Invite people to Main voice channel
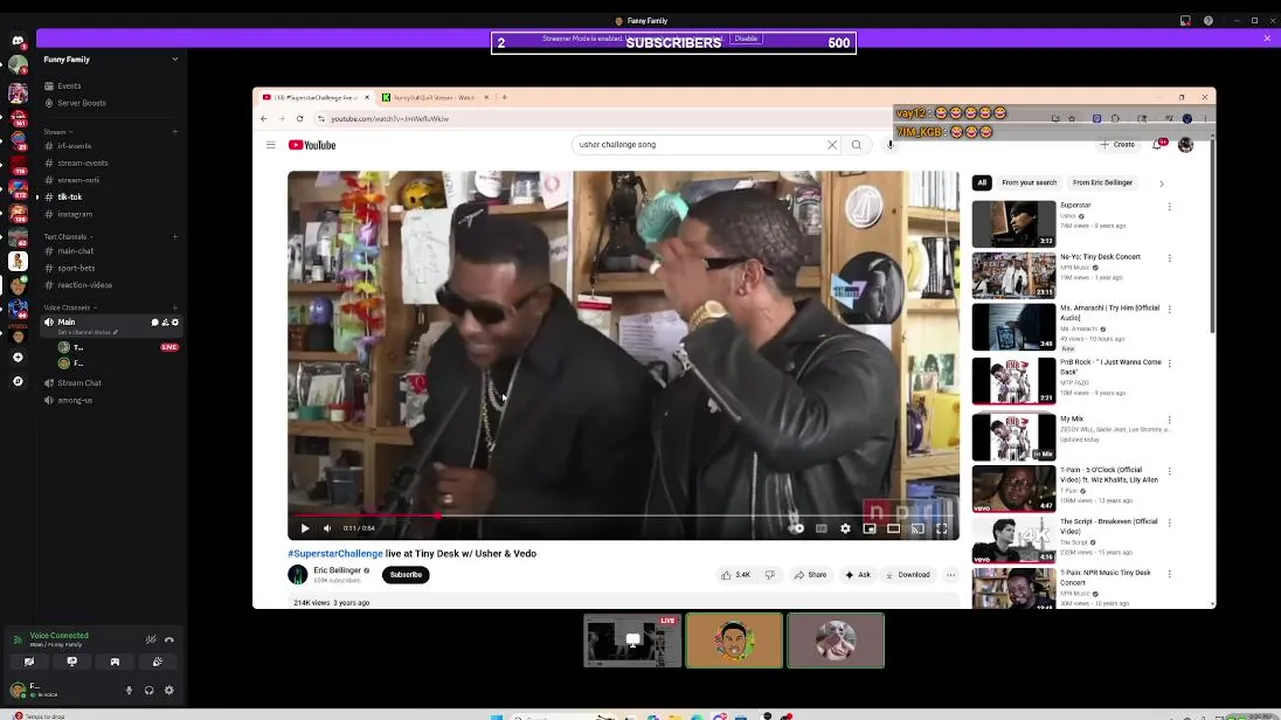 tap(165, 322)
